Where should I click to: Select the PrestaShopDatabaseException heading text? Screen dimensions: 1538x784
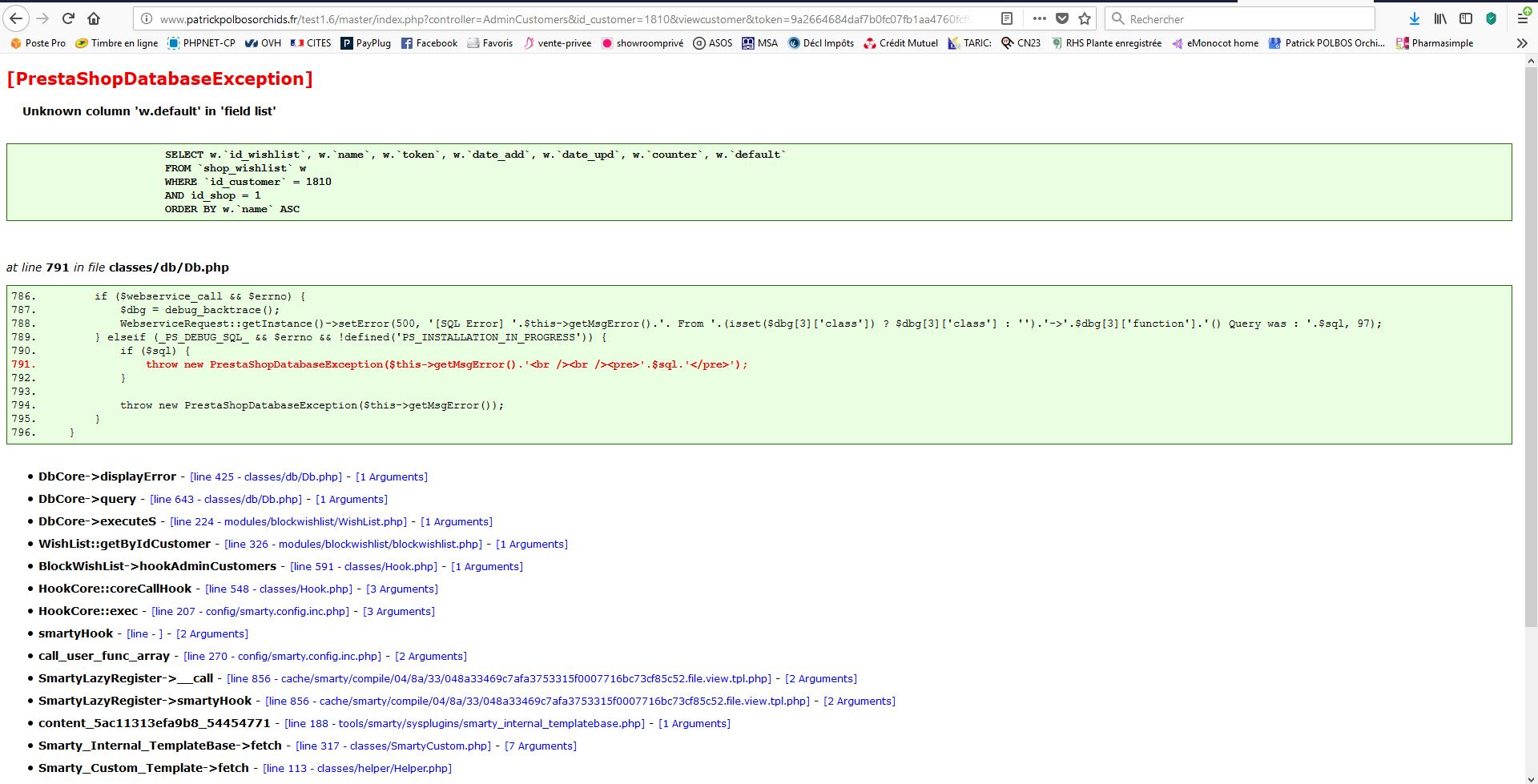(x=159, y=78)
